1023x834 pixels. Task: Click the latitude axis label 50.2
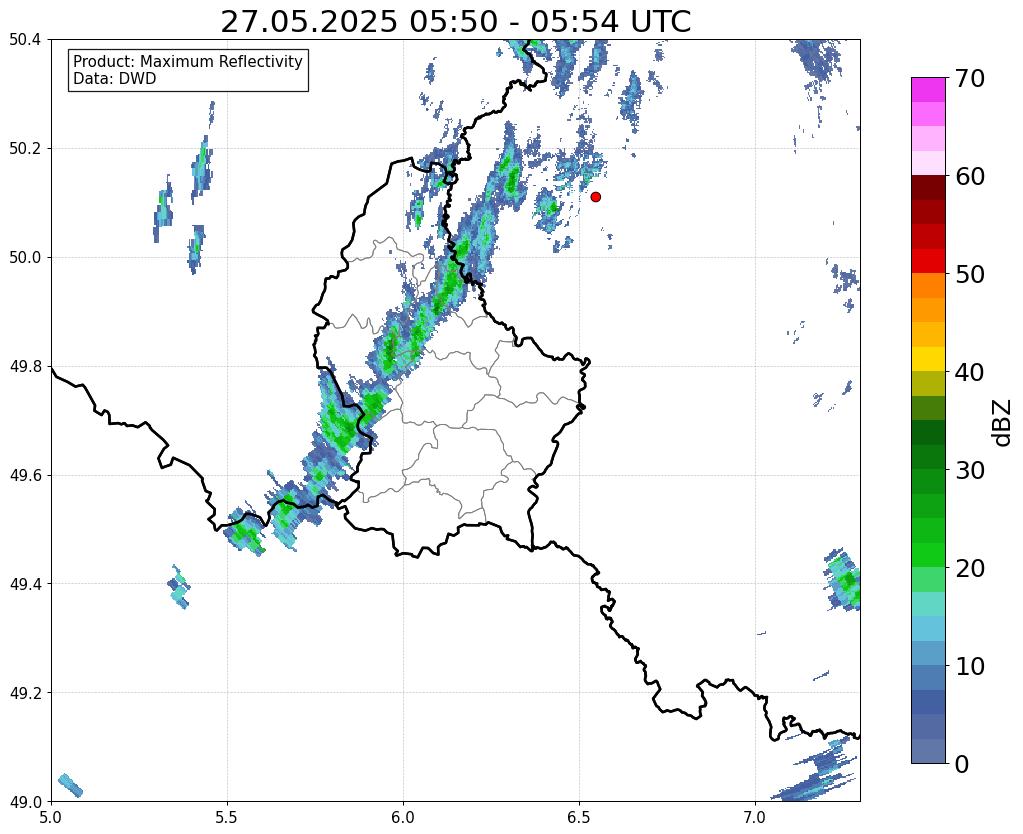click(x=25, y=148)
